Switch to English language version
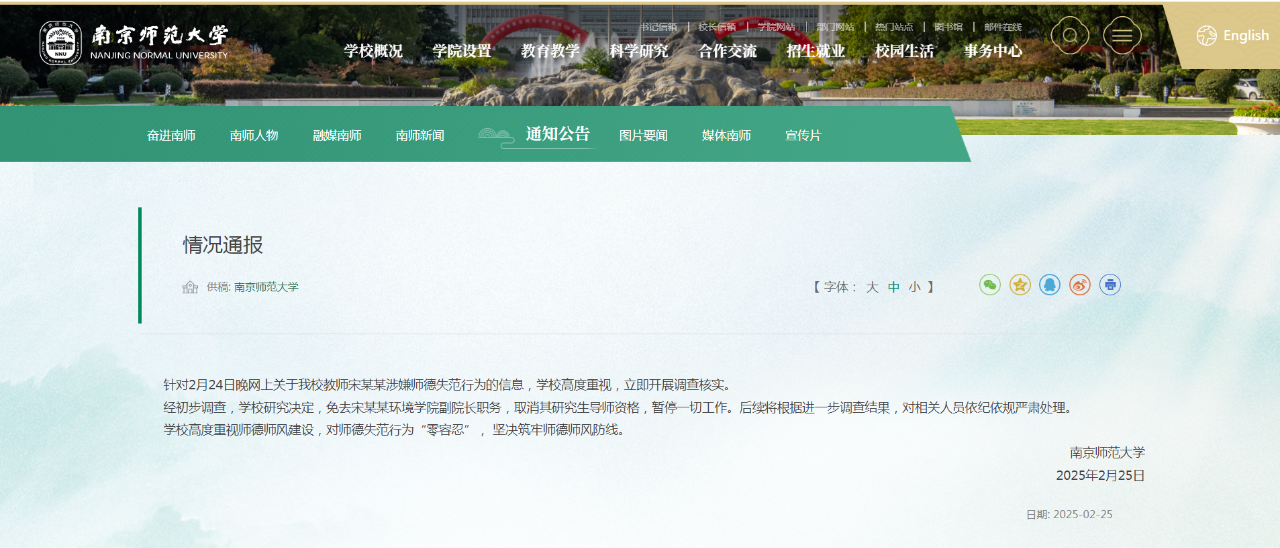 click(x=1233, y=36)
